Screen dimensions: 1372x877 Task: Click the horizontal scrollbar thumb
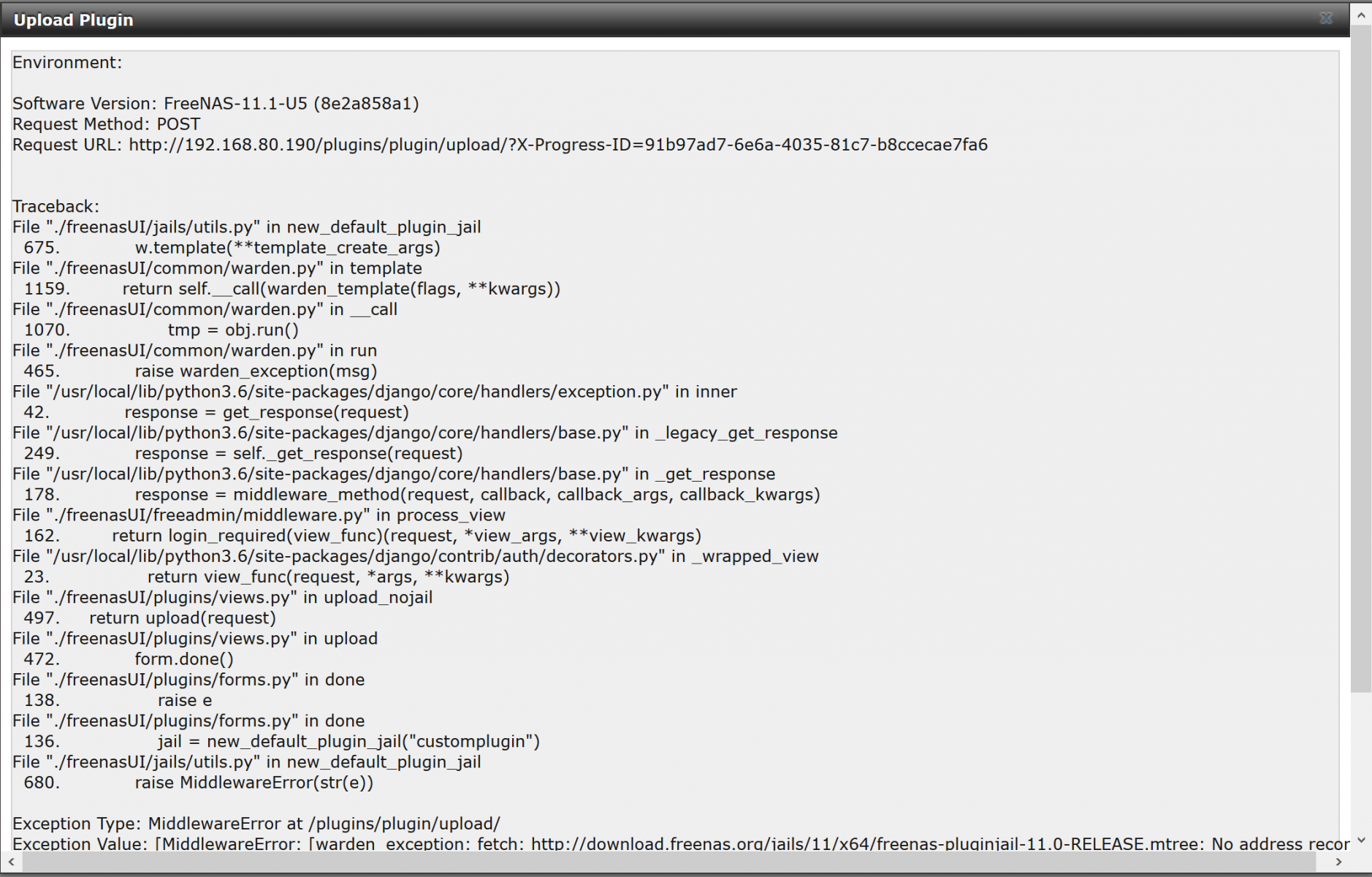pos(668,862)
